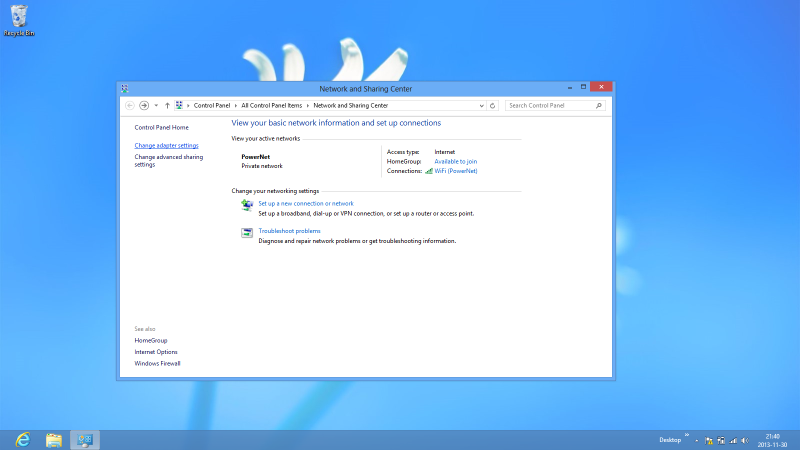Click the volume speaker tray icon
The width and height of the screenshot is (800, 450).
point(744,440)
